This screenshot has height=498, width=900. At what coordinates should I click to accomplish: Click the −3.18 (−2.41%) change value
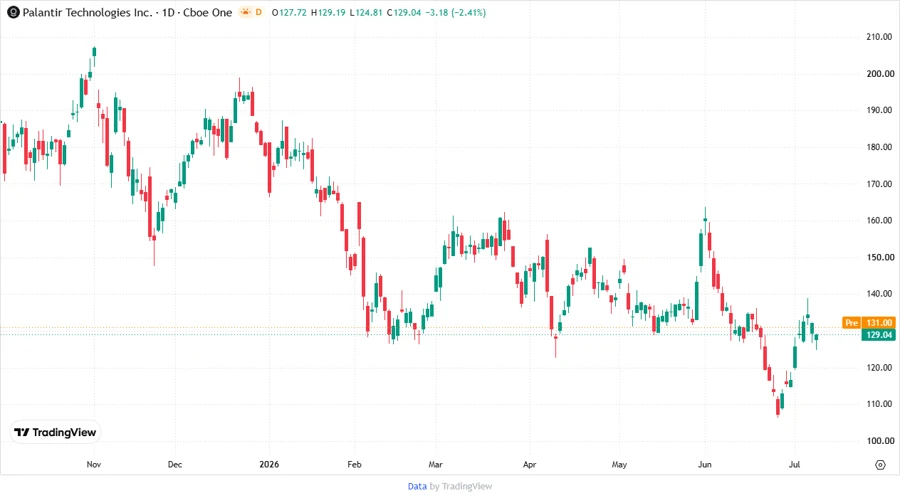(x=456, y=12)
